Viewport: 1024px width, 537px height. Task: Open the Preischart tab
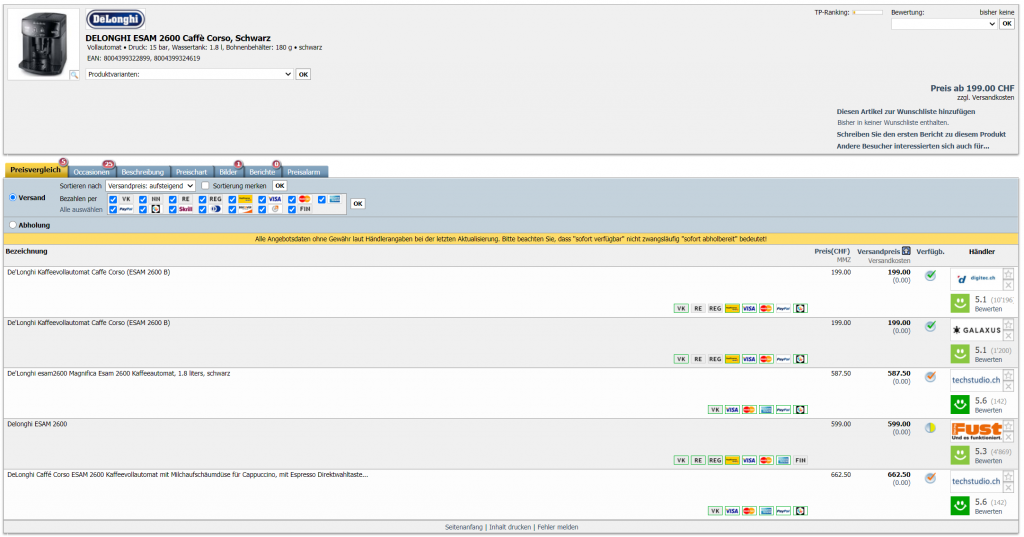pyautogui.click(x=191, y=172)
